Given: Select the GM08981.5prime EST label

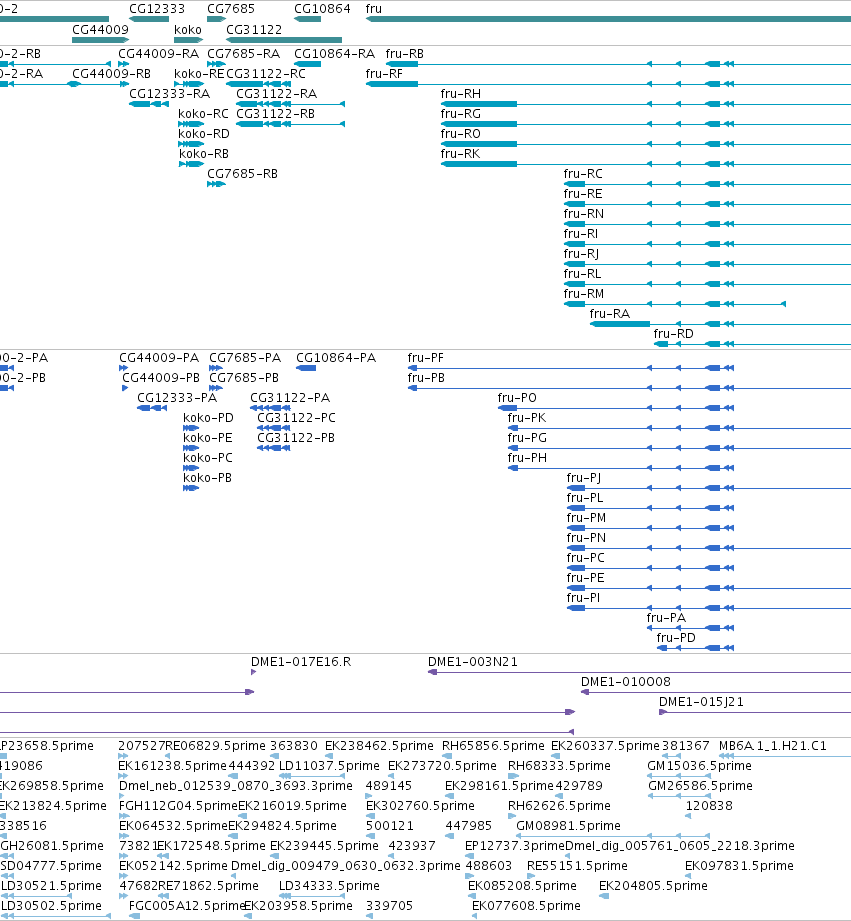Looking at the screenshot, I should coord(569,825).
